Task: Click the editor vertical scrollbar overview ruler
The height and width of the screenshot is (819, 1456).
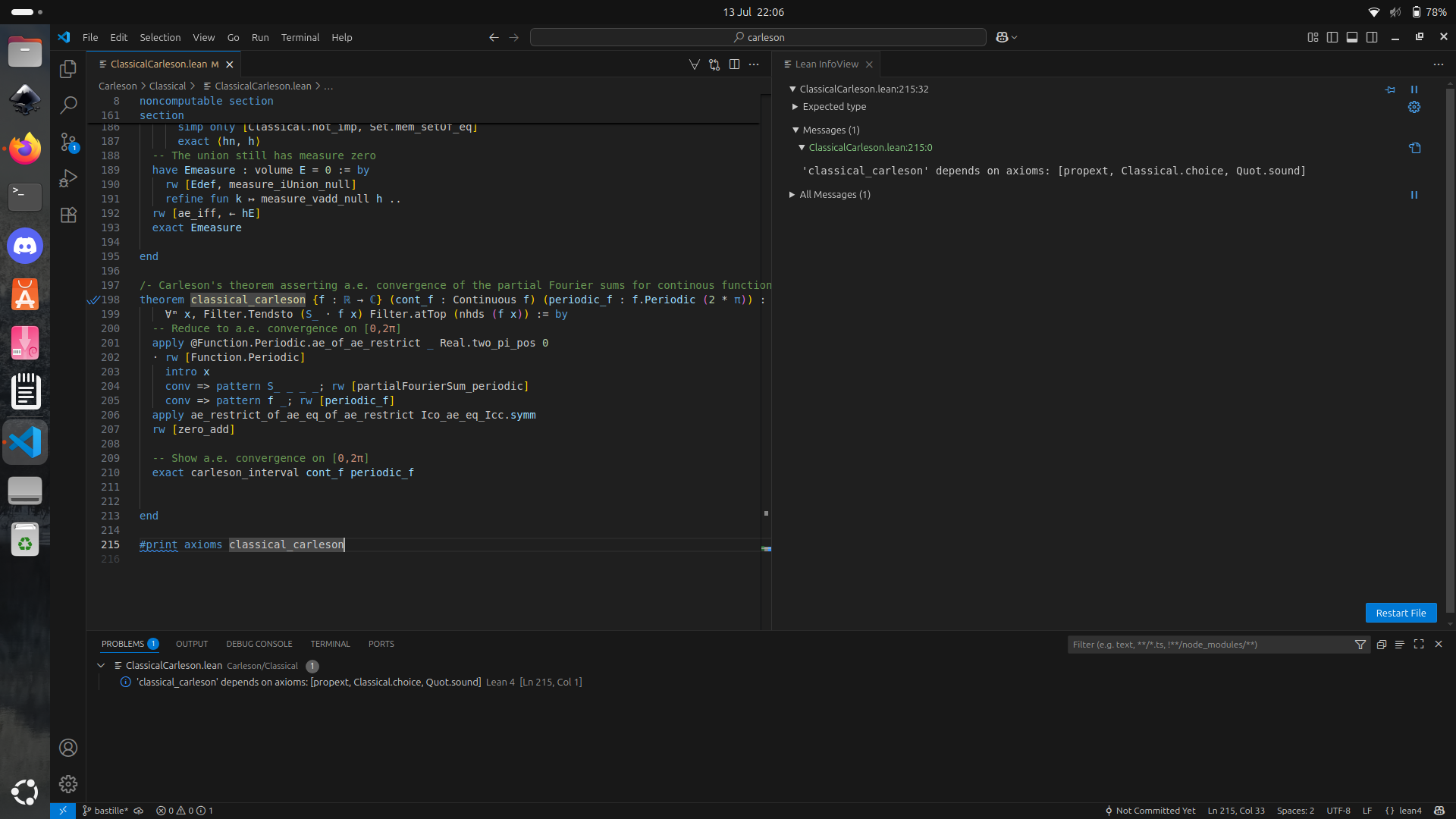Action: coord(766,341)
